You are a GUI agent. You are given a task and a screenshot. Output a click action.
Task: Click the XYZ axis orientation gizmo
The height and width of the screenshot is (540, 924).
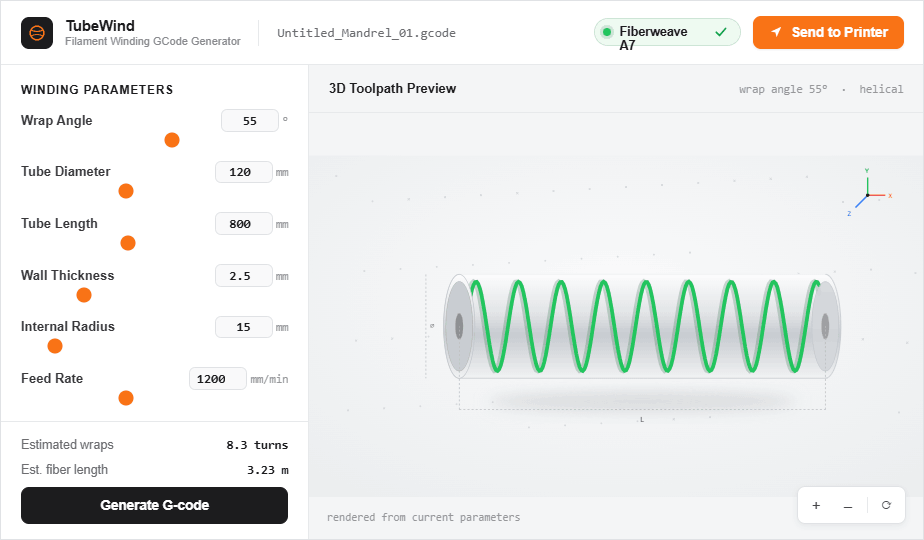pyautogui.click(x=870, y=193)
